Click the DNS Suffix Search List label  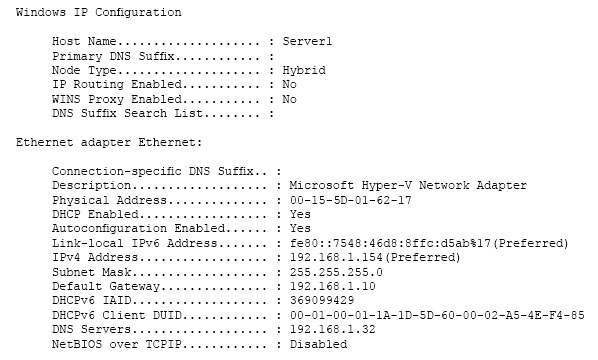click(x=127, y=113)
